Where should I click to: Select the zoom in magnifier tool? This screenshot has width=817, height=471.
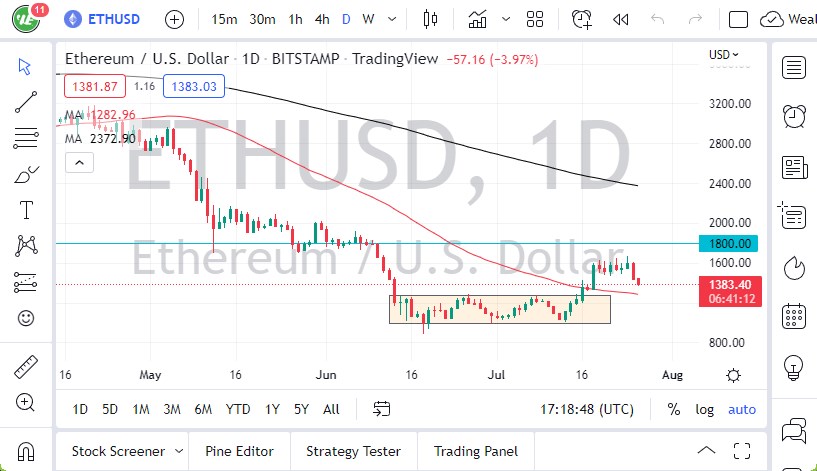[26, 403]
